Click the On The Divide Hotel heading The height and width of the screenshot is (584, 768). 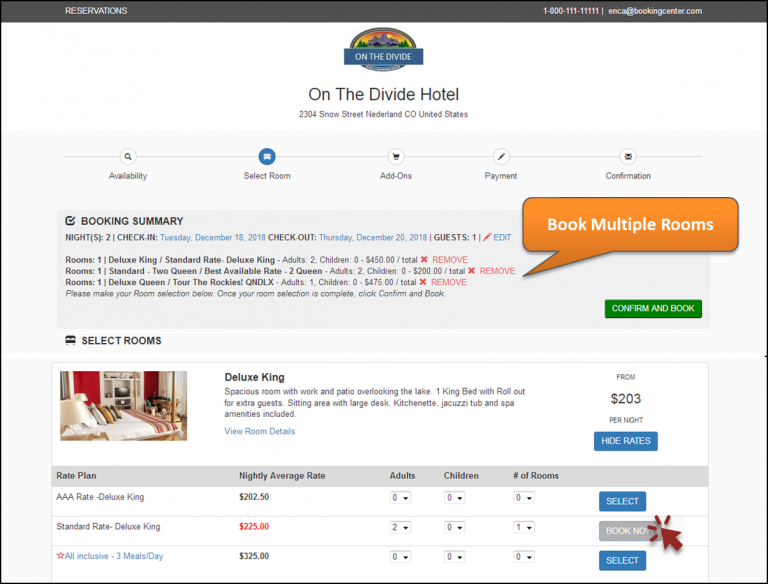[384, 94]
